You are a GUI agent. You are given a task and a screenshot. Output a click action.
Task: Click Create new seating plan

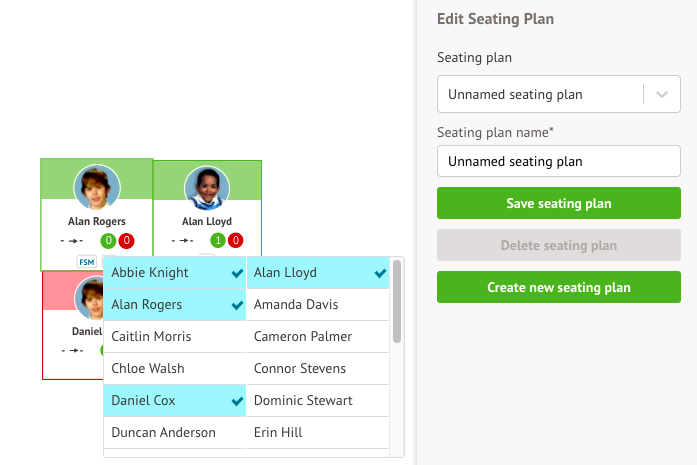coord(559,287)
